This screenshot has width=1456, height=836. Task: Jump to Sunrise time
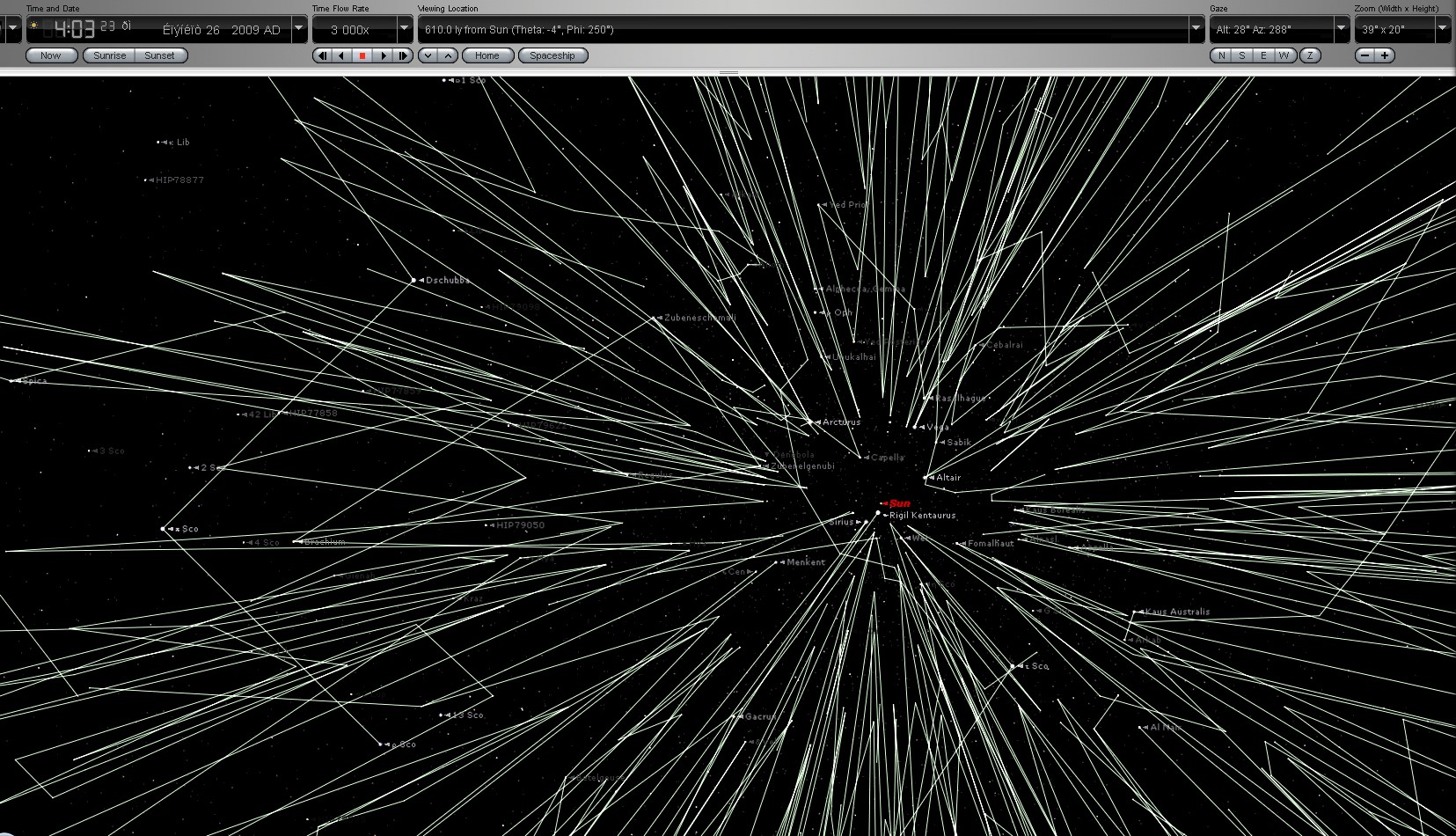[110, 55]
